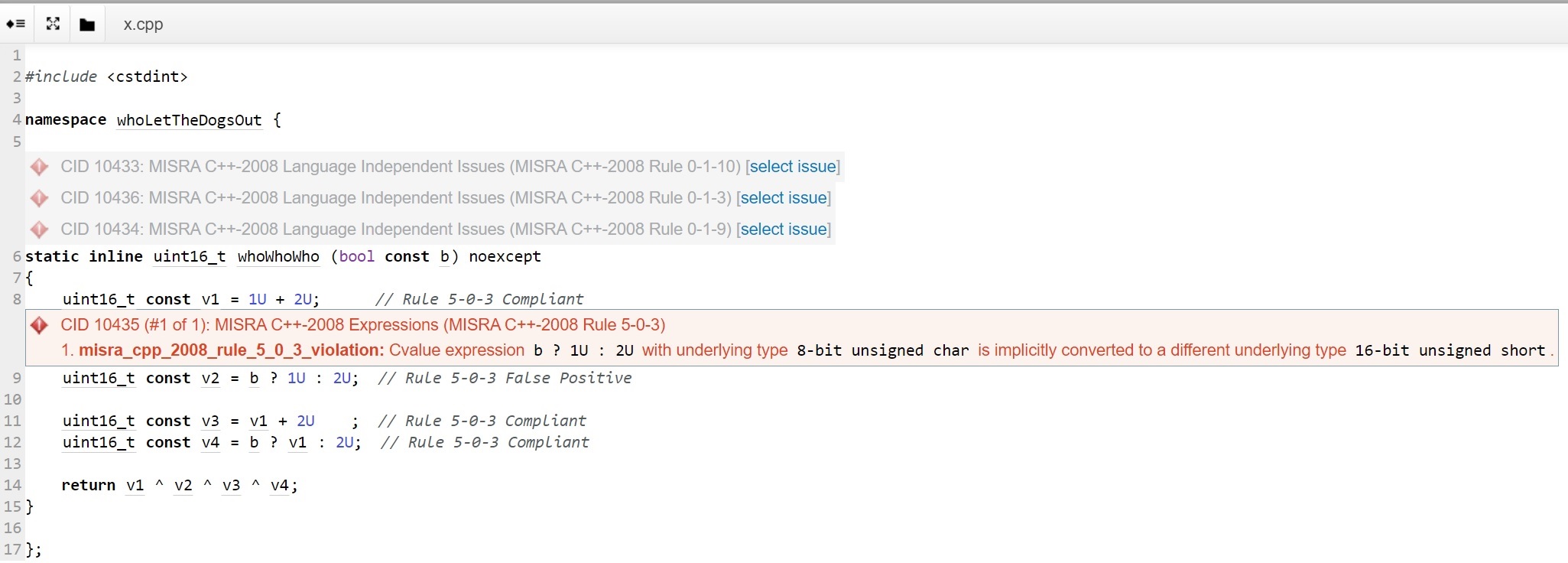Image resolution: width=1568 pixels, height=563 pixels.
Task: Click the whoLetTheDogsOut namespace identifier
Action: (189, 120)
